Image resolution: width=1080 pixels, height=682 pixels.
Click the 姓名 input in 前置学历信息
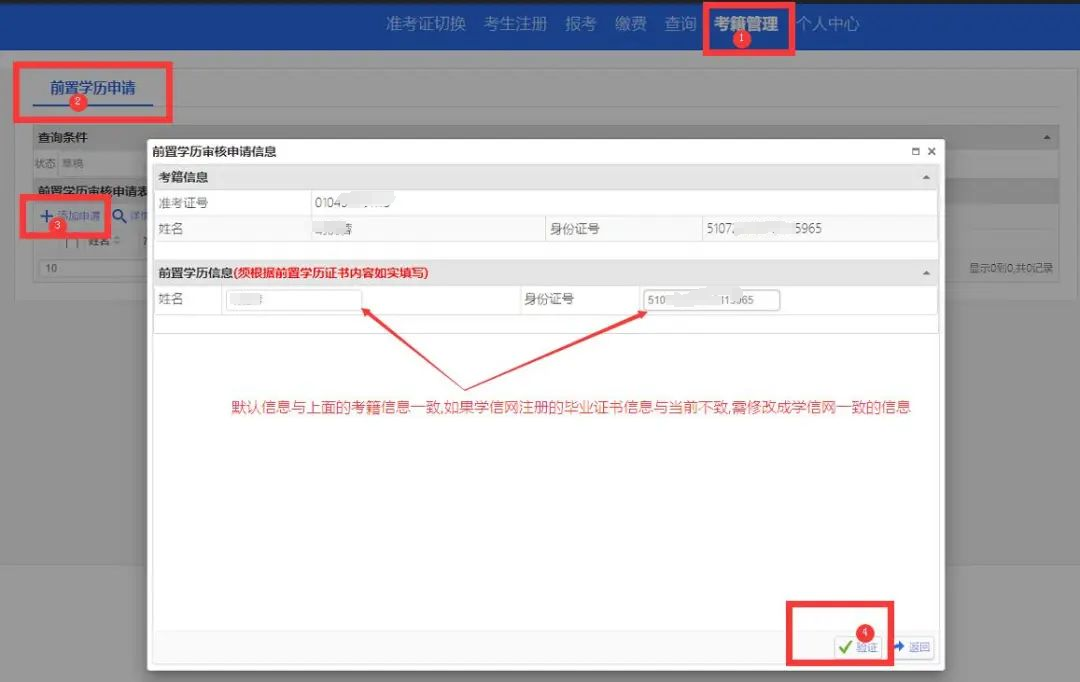pyautogui.click(x=293, y=299)
